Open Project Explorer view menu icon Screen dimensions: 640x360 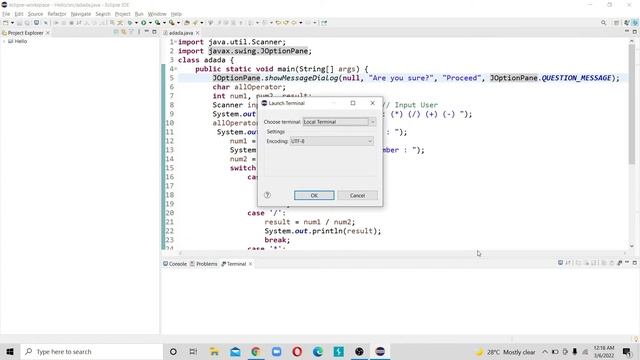tap(139, 32)
